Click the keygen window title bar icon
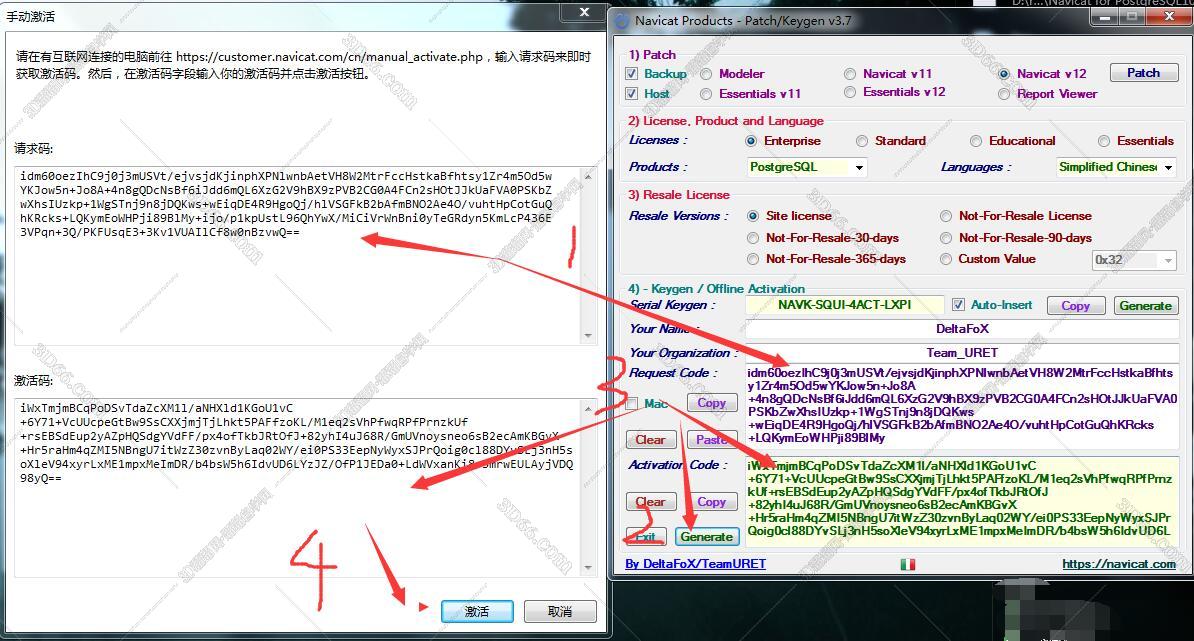The image size is (1194, 641). 622,21
